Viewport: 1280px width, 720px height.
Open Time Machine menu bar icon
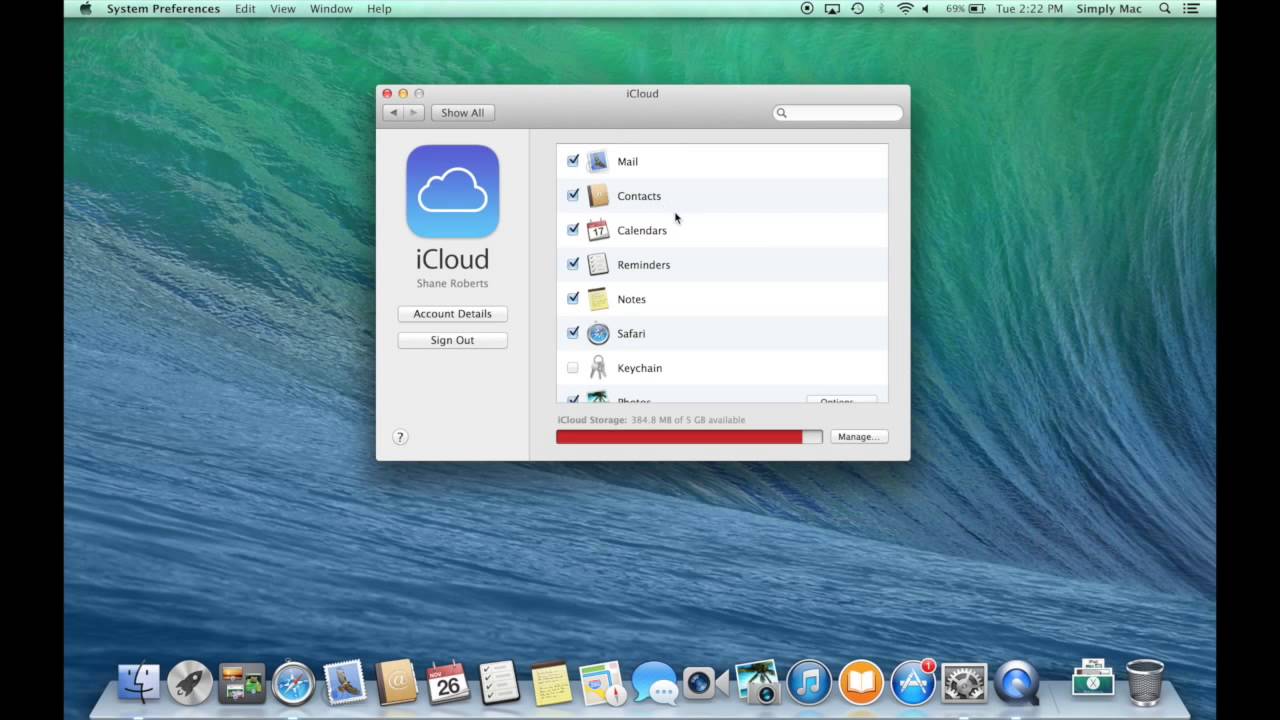(x=857, y=8)
